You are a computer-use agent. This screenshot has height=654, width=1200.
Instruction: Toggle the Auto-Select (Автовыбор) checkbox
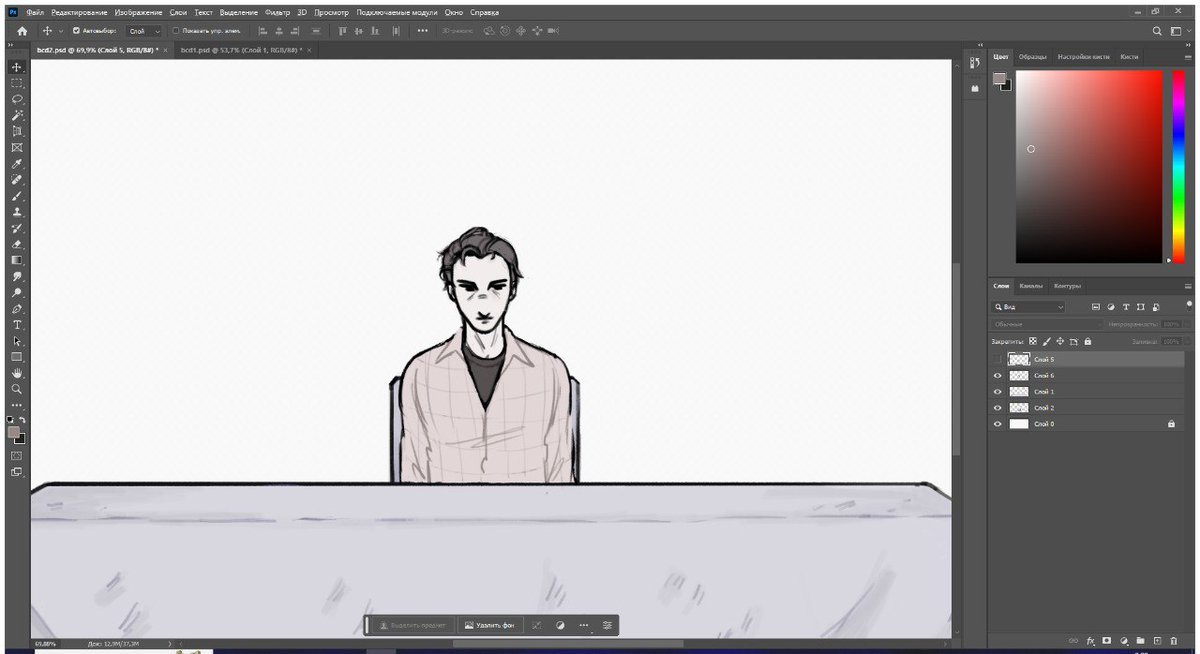coord(77,31)
